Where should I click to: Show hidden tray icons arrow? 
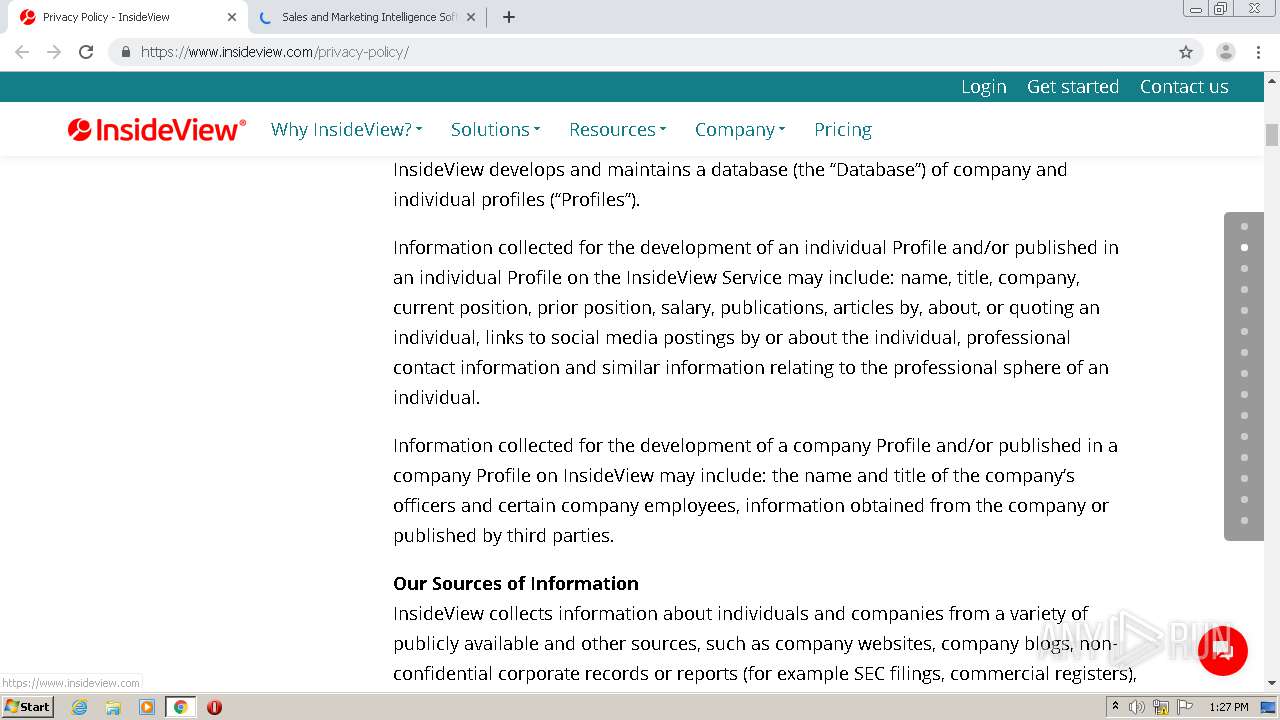click(x=1115, y=707)
